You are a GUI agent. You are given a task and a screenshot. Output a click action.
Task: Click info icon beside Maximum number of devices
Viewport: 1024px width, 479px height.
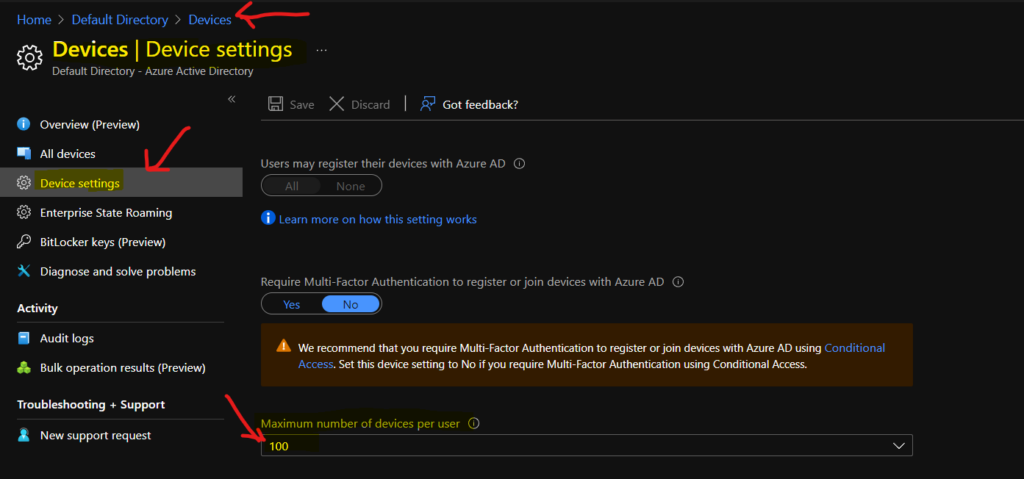click(x=474, y=423)
